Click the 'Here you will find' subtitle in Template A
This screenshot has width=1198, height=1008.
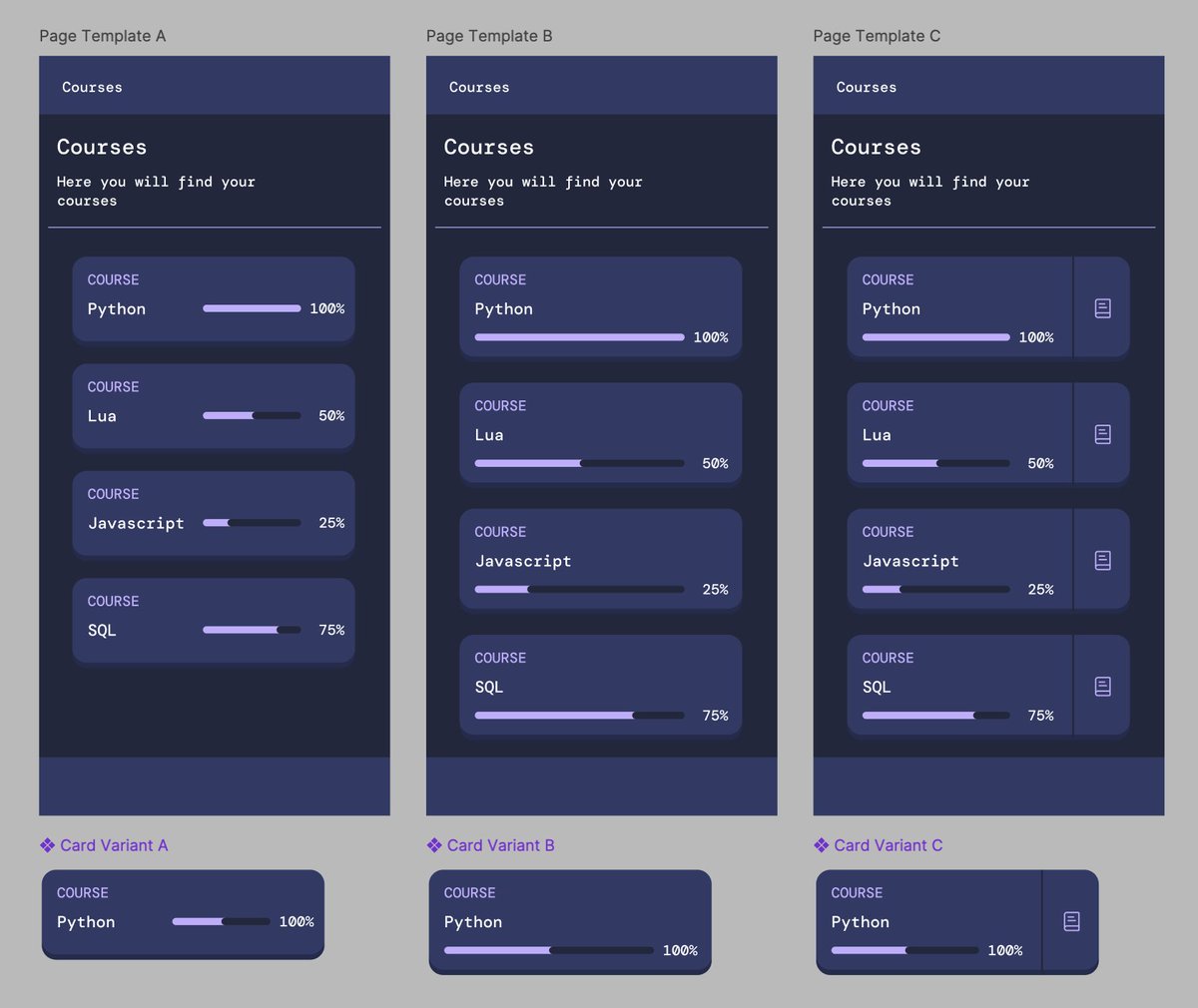click(156, 191)
